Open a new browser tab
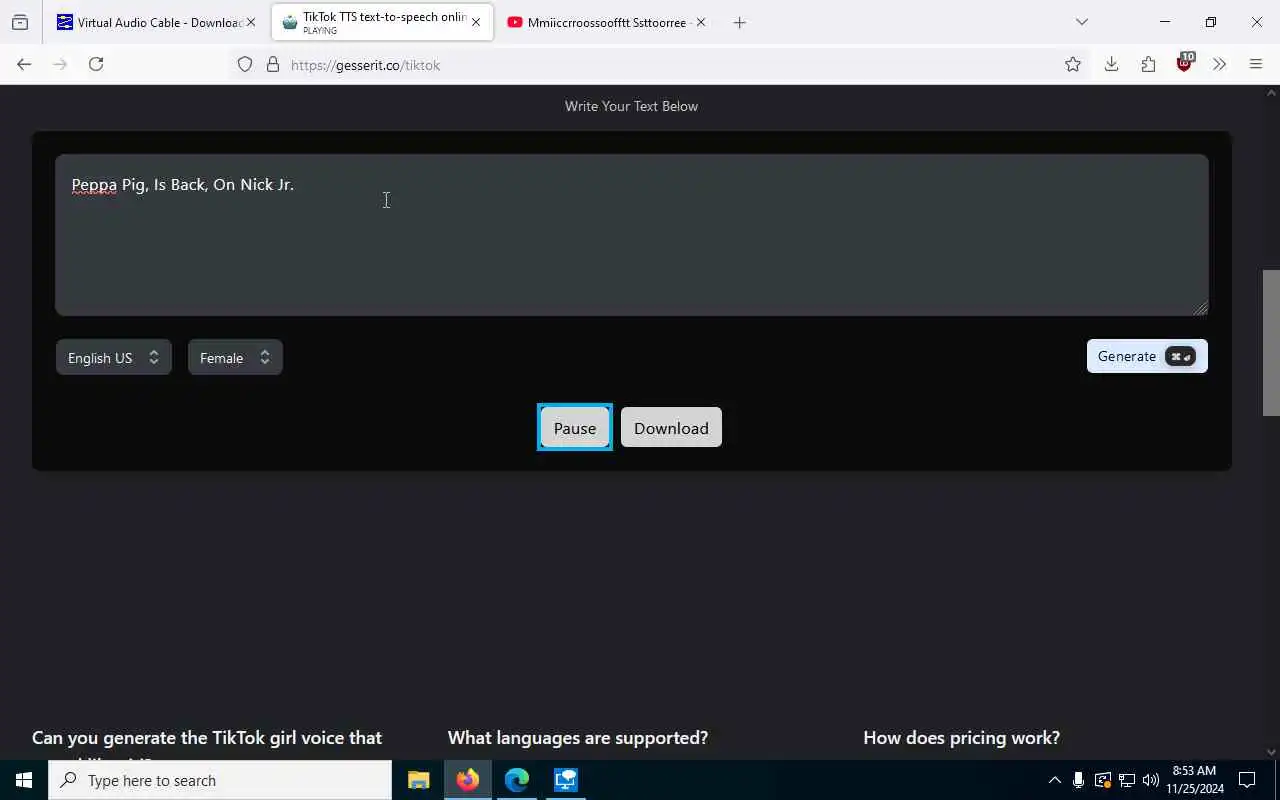Screen dimensions: 1280x800 tap(739, 22)
